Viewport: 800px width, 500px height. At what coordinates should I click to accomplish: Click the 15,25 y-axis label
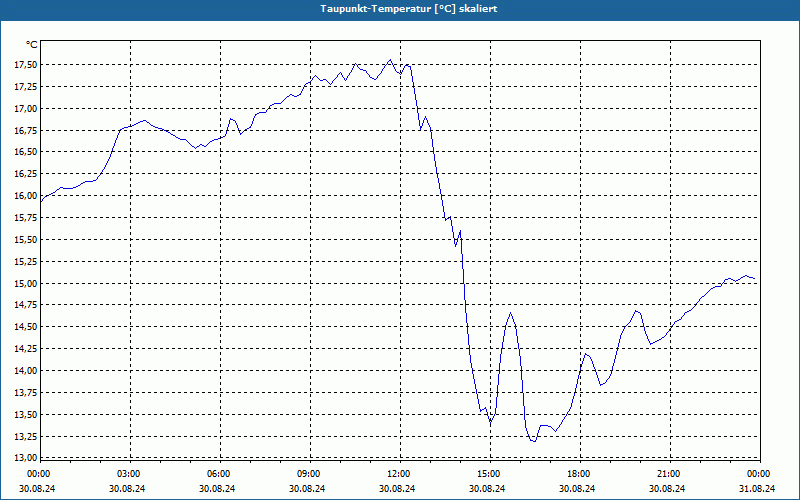(x=26, y=262)
